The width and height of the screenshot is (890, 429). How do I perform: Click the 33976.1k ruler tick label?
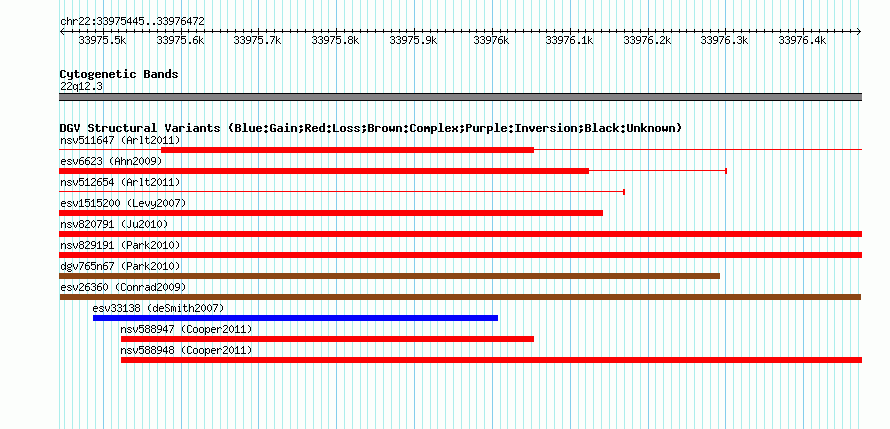point(569,41)
